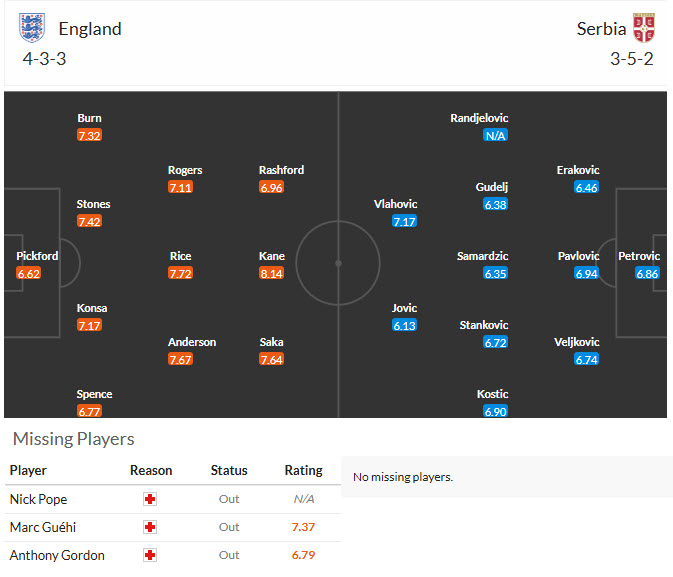Click the Rating column header
Image resolution: width=673 pixels, height=577 pixels.
303,470
